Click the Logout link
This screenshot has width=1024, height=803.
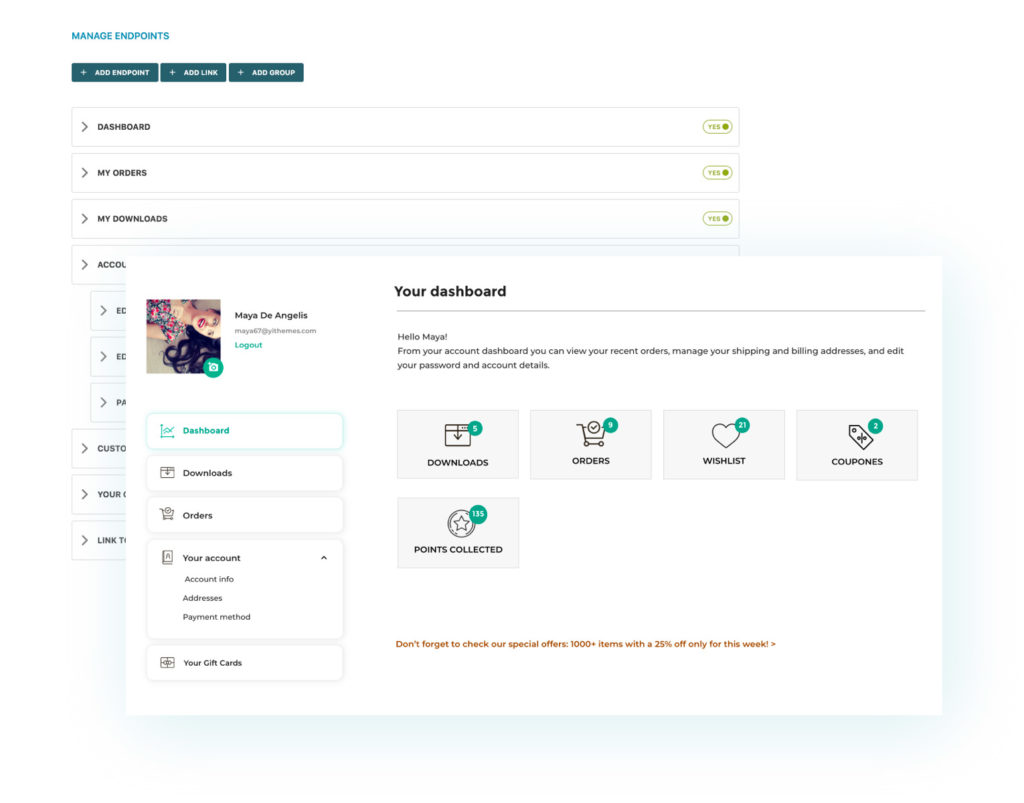click(248, 345)
